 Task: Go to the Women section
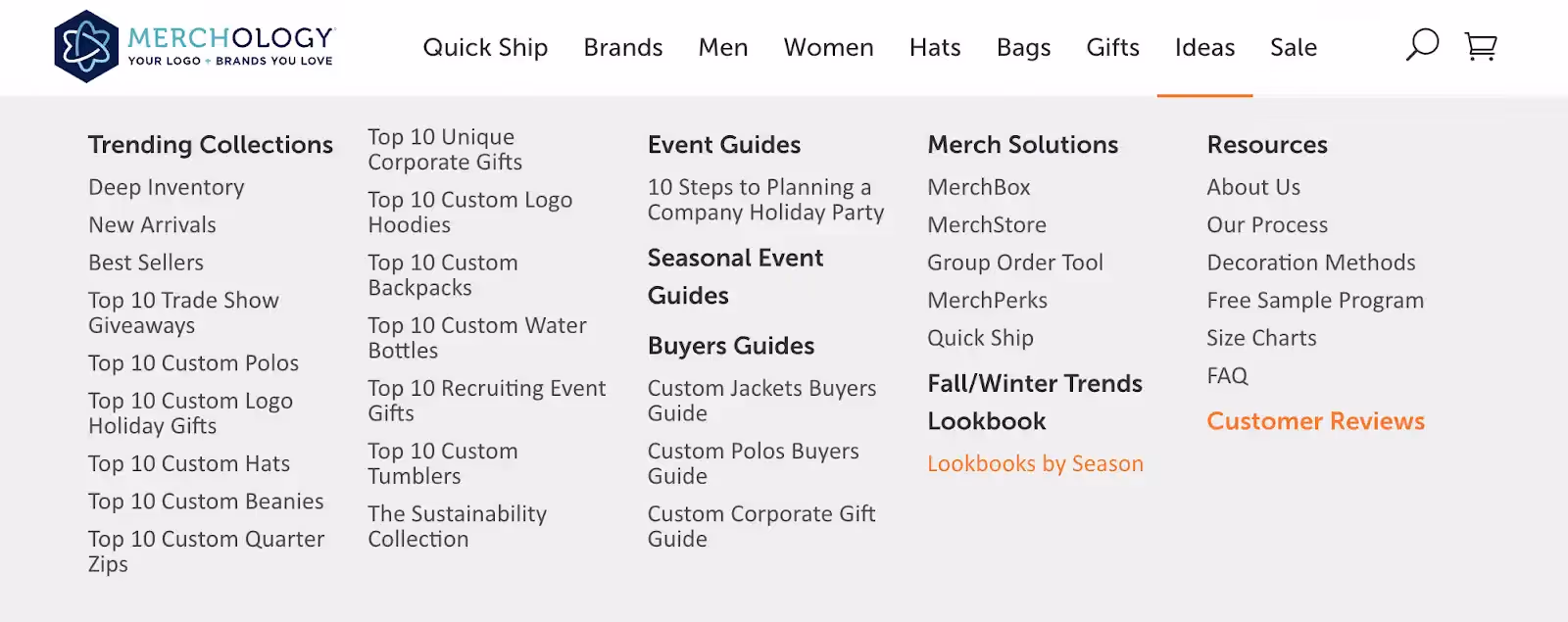pos(828,47)
